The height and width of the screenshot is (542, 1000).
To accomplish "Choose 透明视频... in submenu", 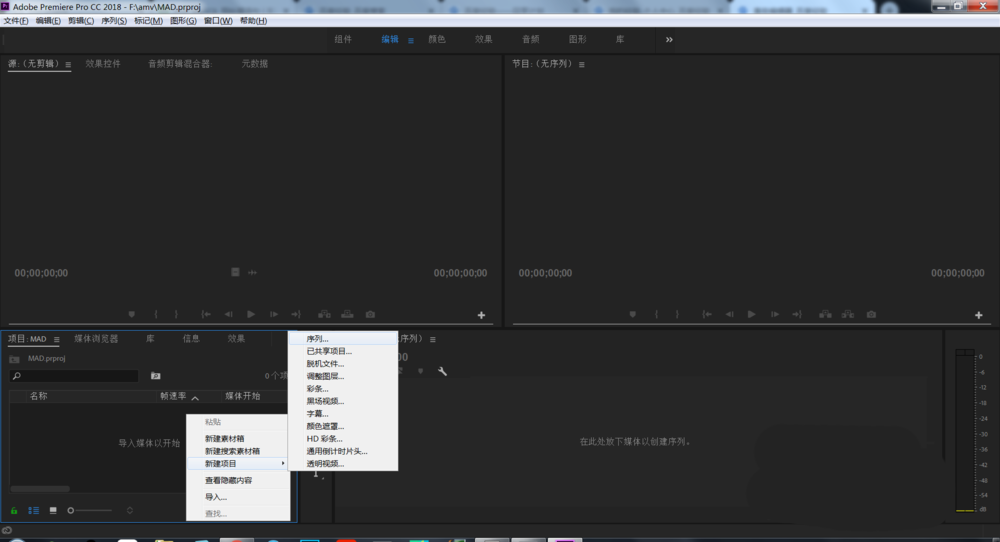I will tap(343, 464).
